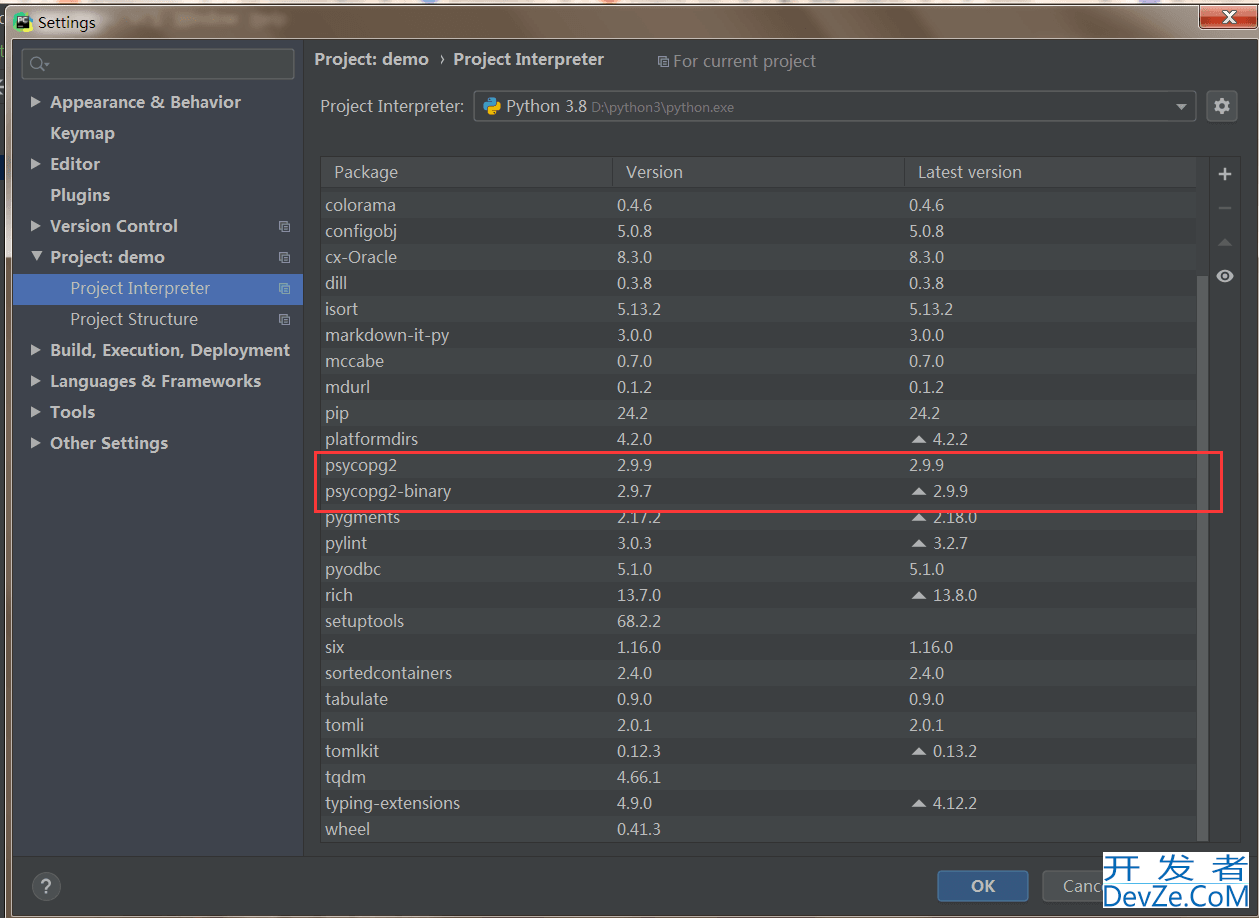1259x918 pixels.
Task: Select the pip package row
Action: tap(758, 413)
